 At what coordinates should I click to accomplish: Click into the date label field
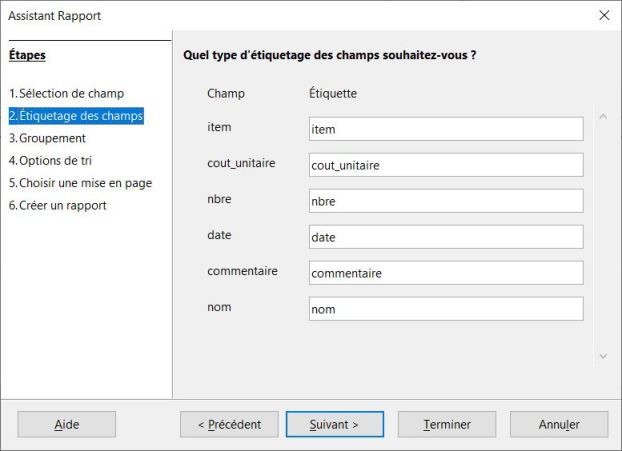[445, 237]
